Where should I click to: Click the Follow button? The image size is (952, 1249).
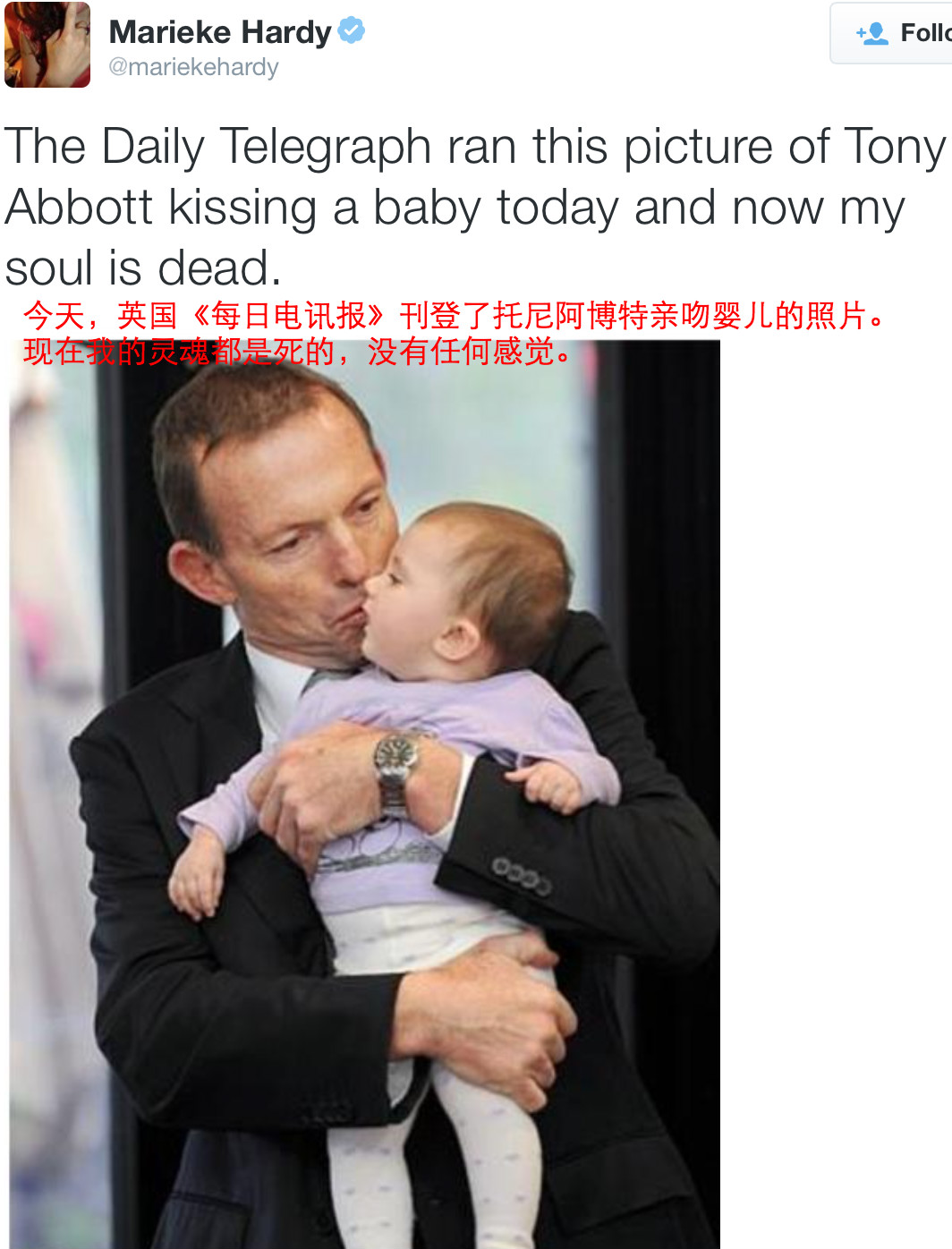pos(891,33)
